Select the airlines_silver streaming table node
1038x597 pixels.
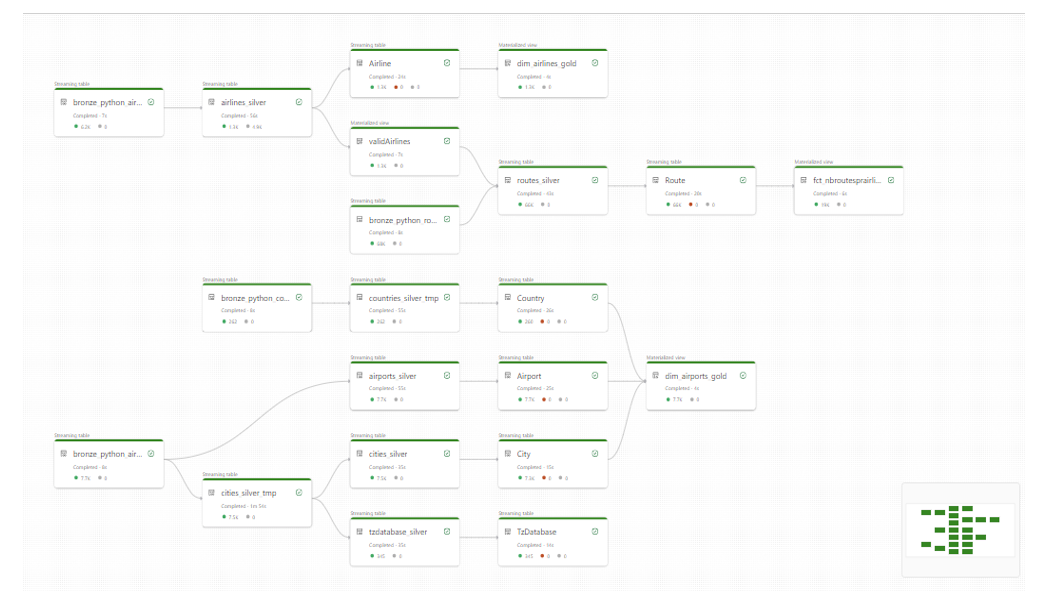(257, 113)
